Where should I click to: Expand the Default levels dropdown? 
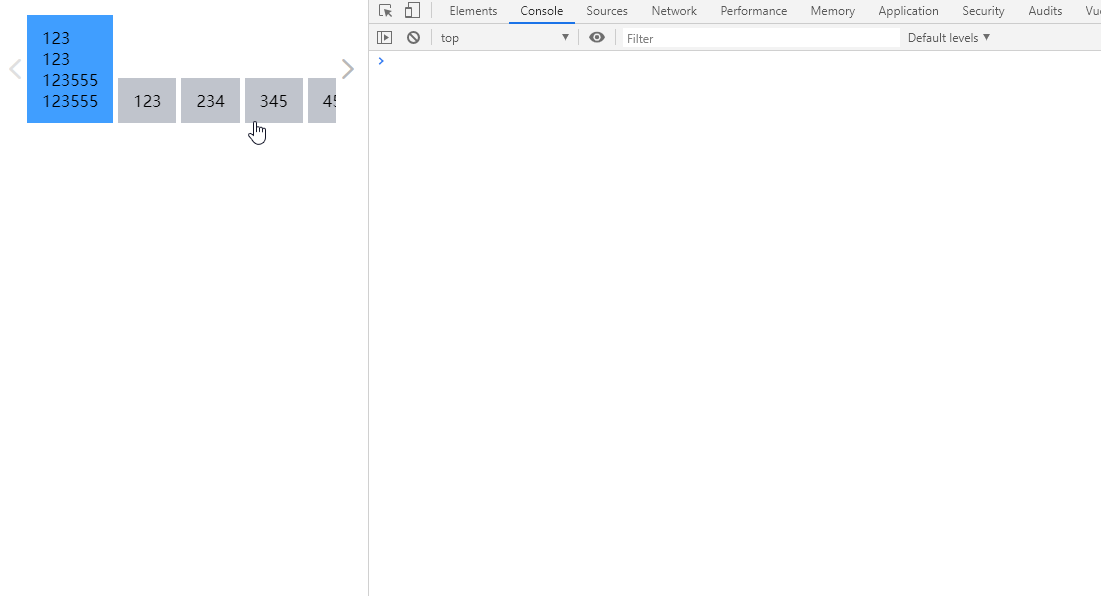949,38
